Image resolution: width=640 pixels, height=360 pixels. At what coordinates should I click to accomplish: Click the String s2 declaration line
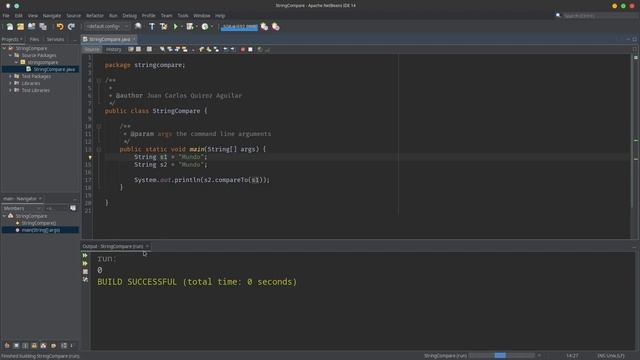[x=171, y=165]
